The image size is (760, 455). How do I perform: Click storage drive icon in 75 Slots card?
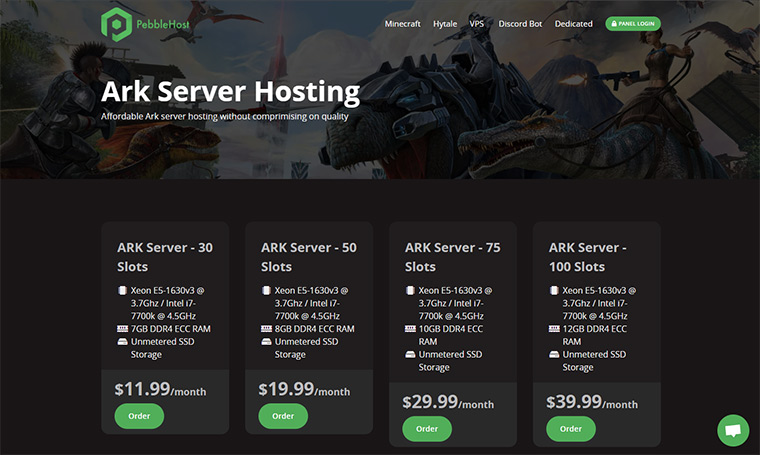410,354
